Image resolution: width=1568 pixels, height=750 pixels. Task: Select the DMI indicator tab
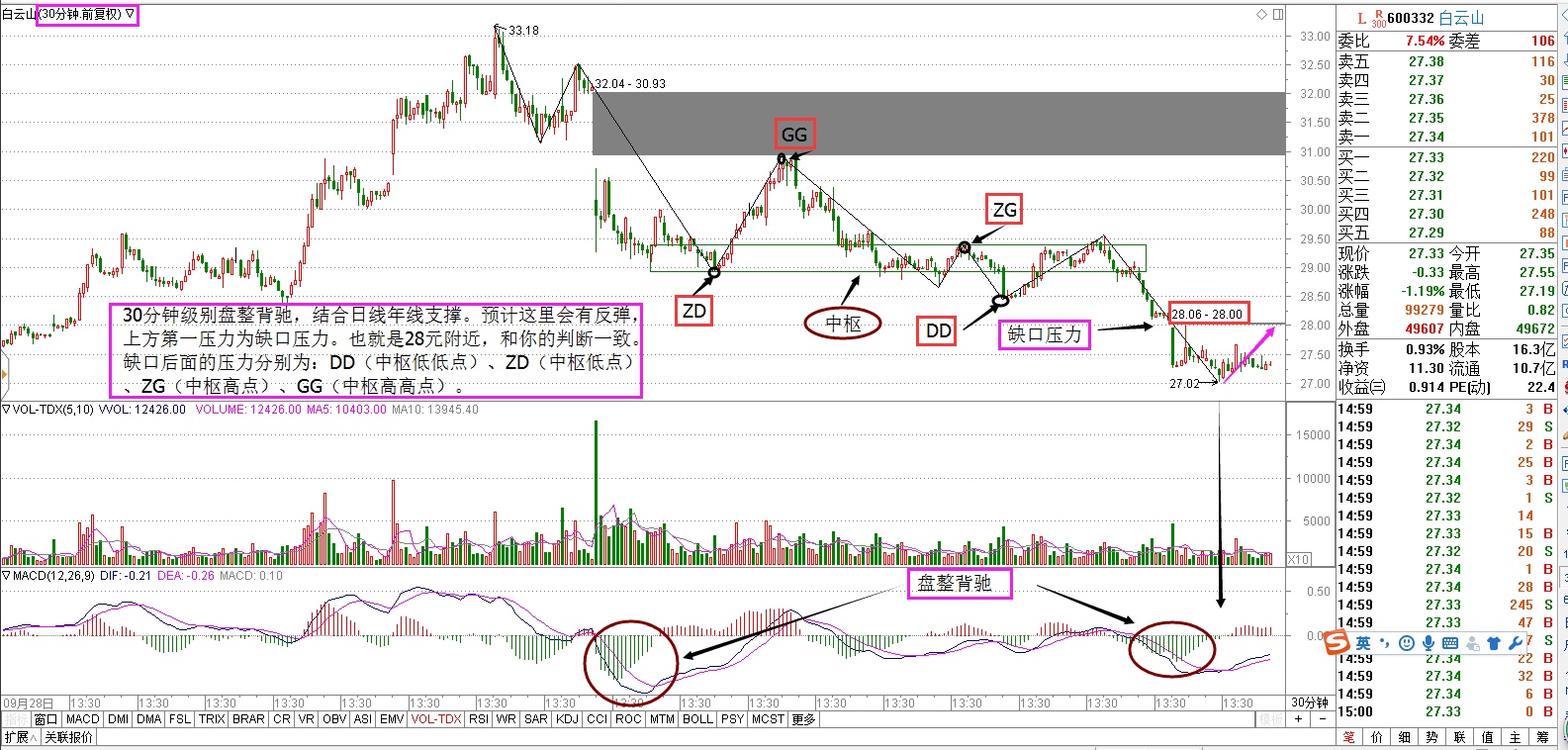[x=118, y=719]
